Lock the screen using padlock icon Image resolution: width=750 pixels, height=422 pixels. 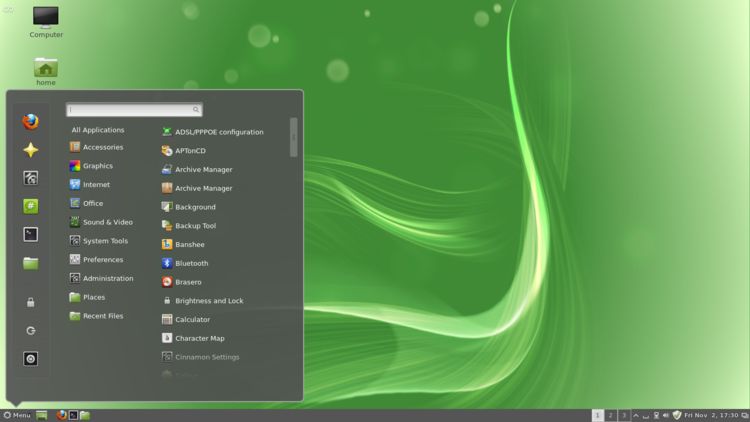pos(31,302)
